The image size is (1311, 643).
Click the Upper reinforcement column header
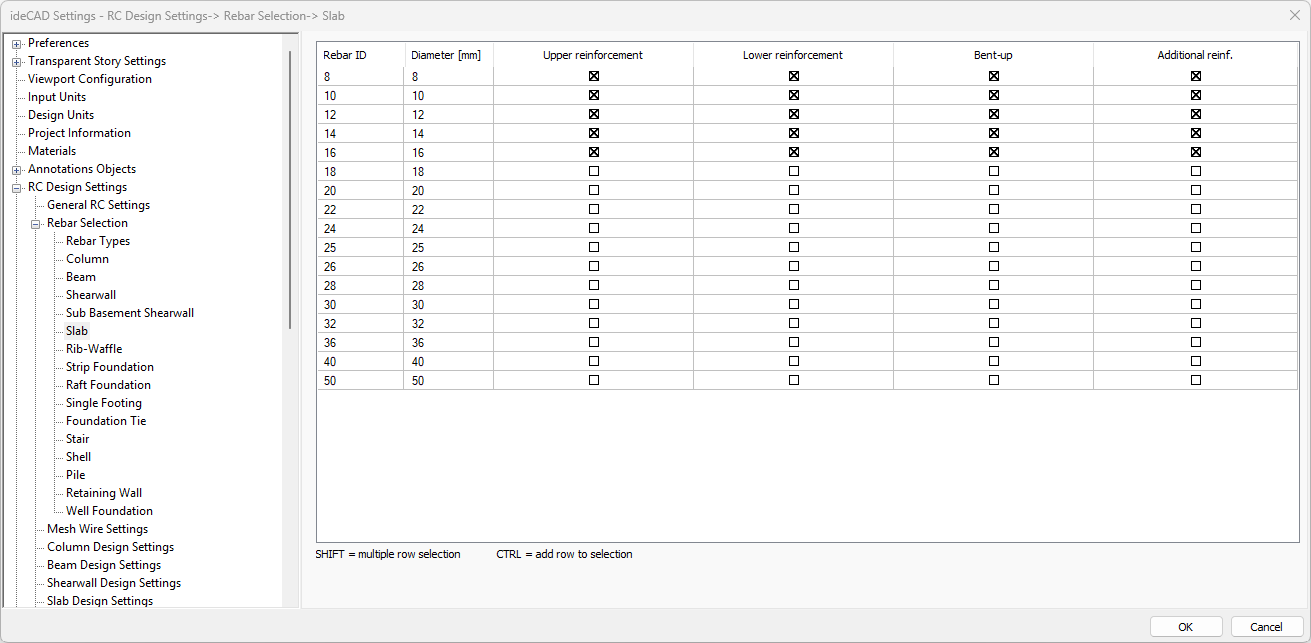tap(593, 55)
